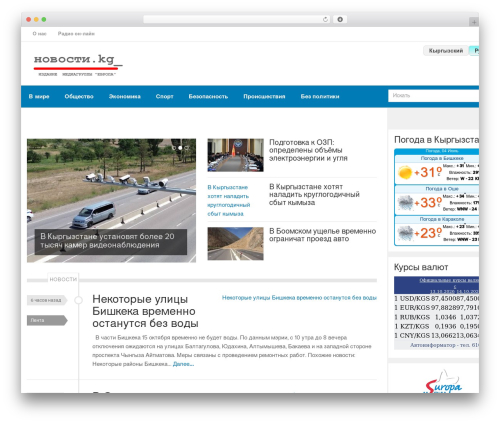Viewport: 500px width, 423px height.
Task: Open the Боомское ущелье road thumbnail
Action: click(x=235, y=244)
